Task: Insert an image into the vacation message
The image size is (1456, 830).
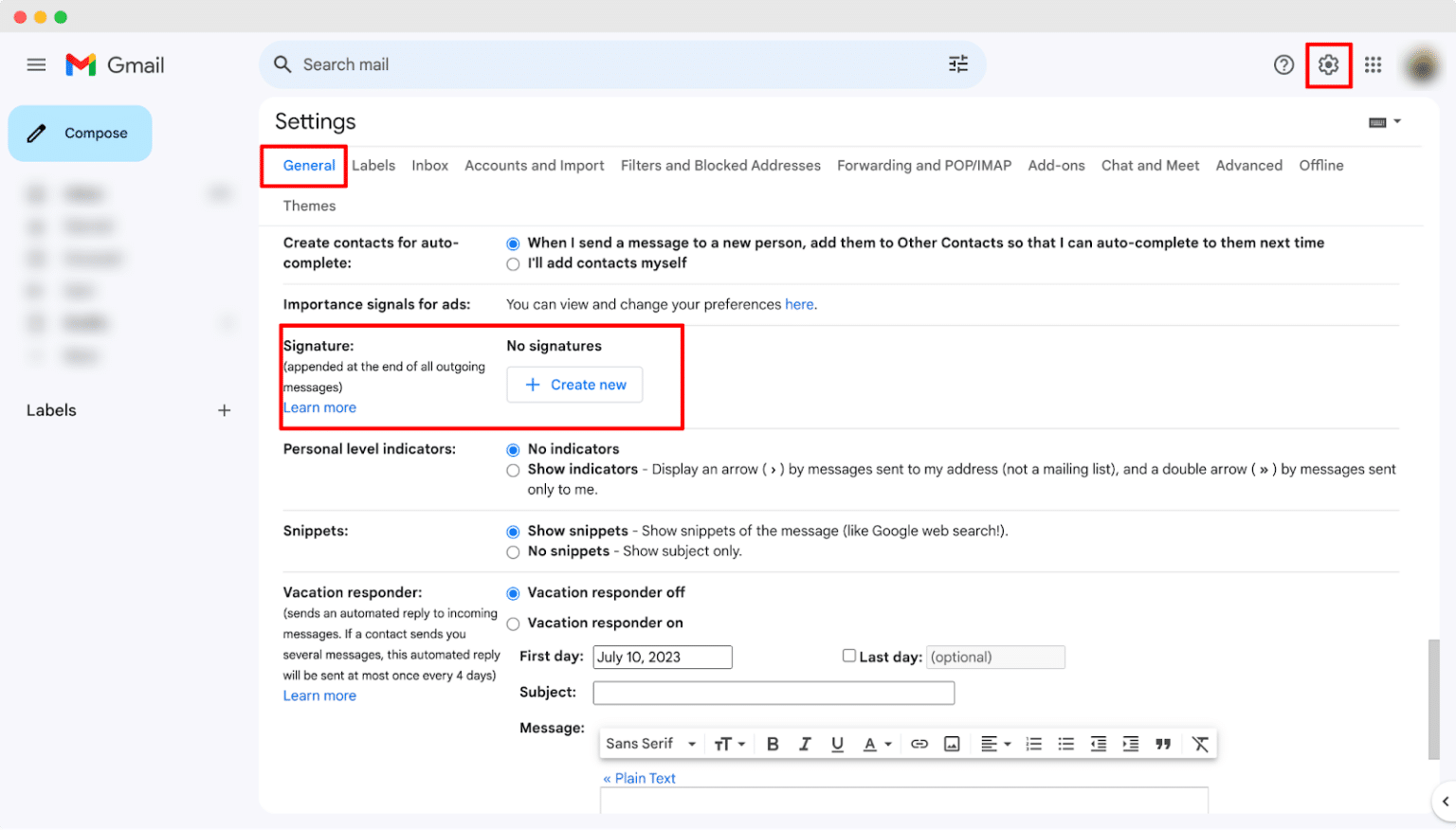Action: click(x=952, y=744)
